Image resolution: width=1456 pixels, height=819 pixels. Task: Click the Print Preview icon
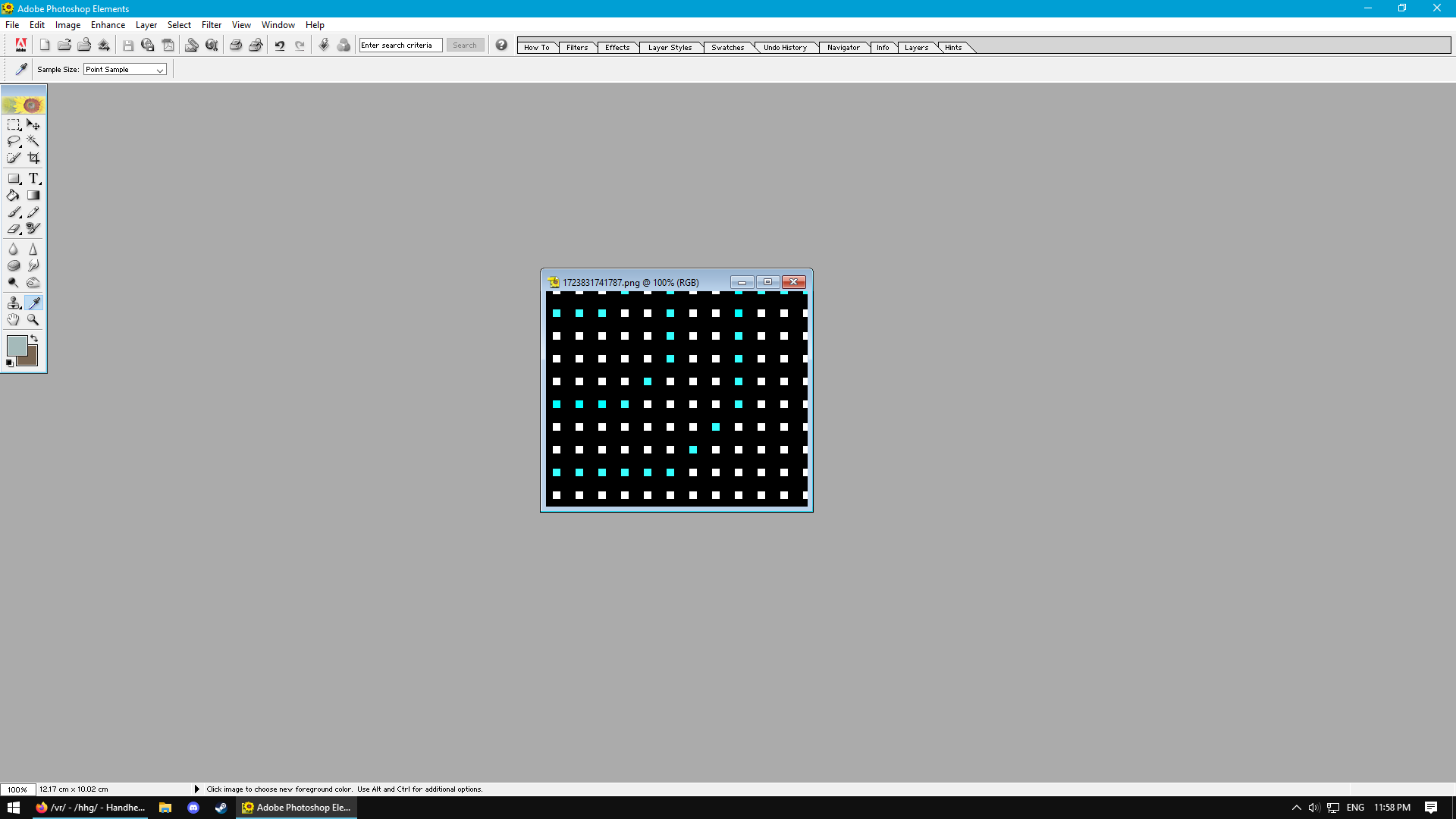tap(256, 45)
